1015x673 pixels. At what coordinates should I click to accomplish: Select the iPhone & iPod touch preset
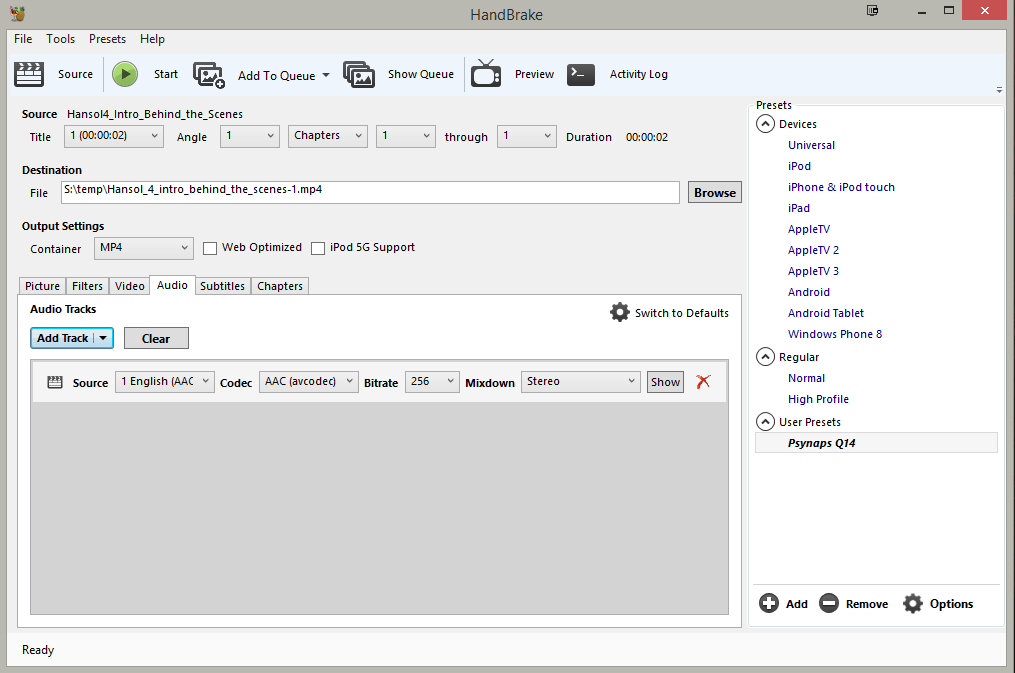click(841, 187)
